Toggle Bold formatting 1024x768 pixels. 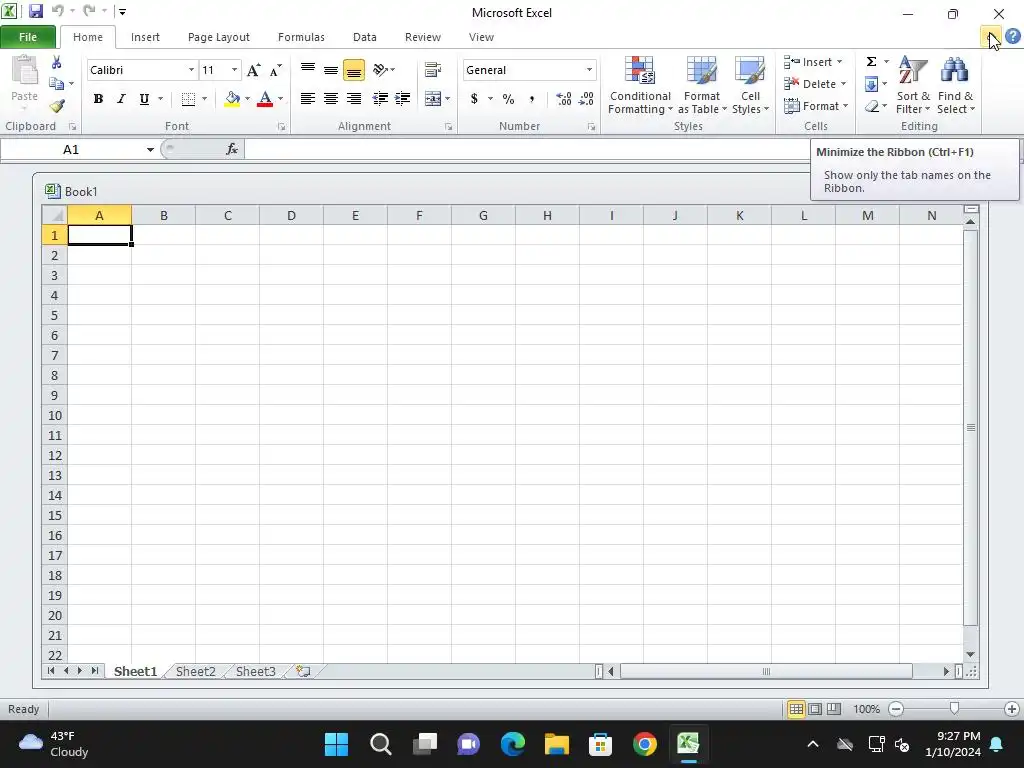(x=98, y=99)
